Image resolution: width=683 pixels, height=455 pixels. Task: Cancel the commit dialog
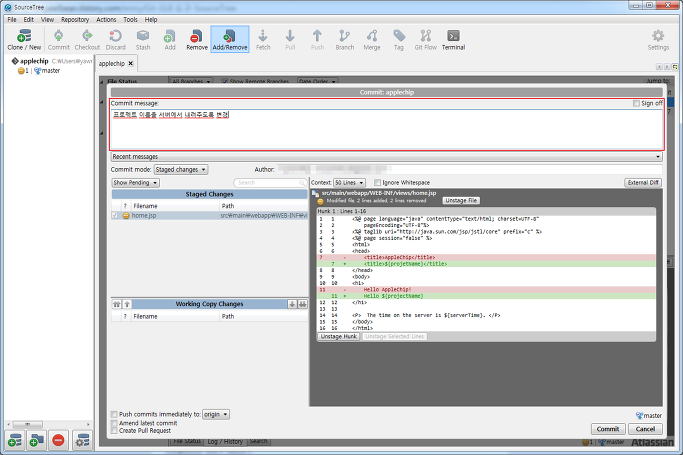[x=645, y=429]
